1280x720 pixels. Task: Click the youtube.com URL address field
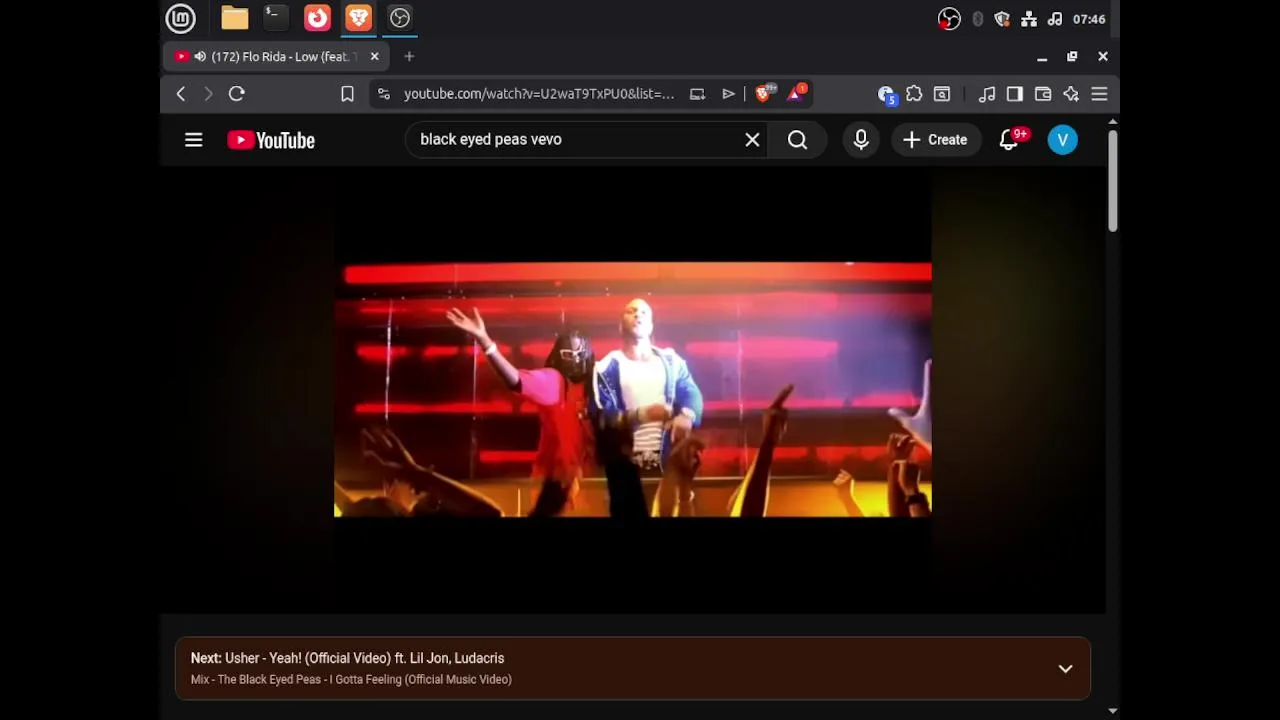click(x=539, y=94)
